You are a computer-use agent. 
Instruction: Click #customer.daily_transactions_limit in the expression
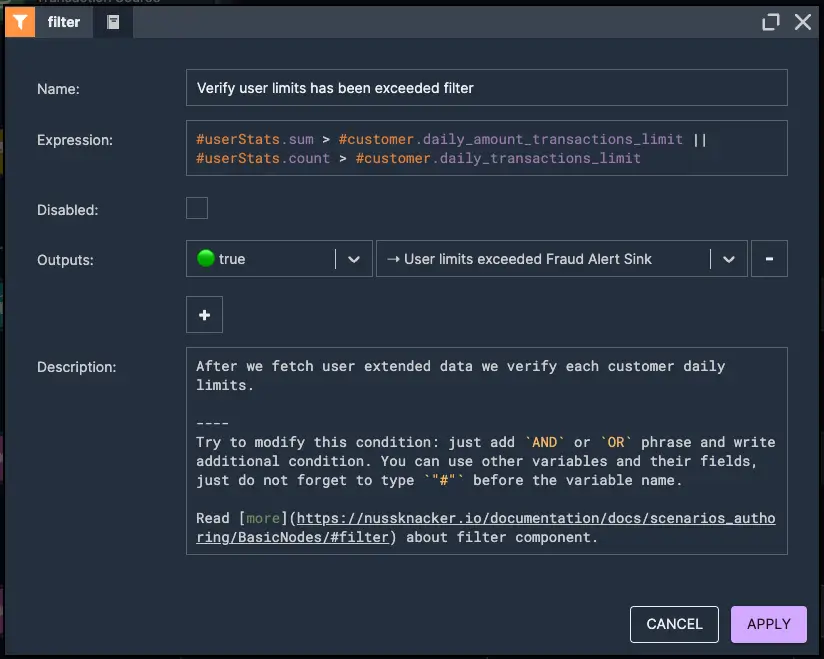pyautogui.click(x=498, y=158)
